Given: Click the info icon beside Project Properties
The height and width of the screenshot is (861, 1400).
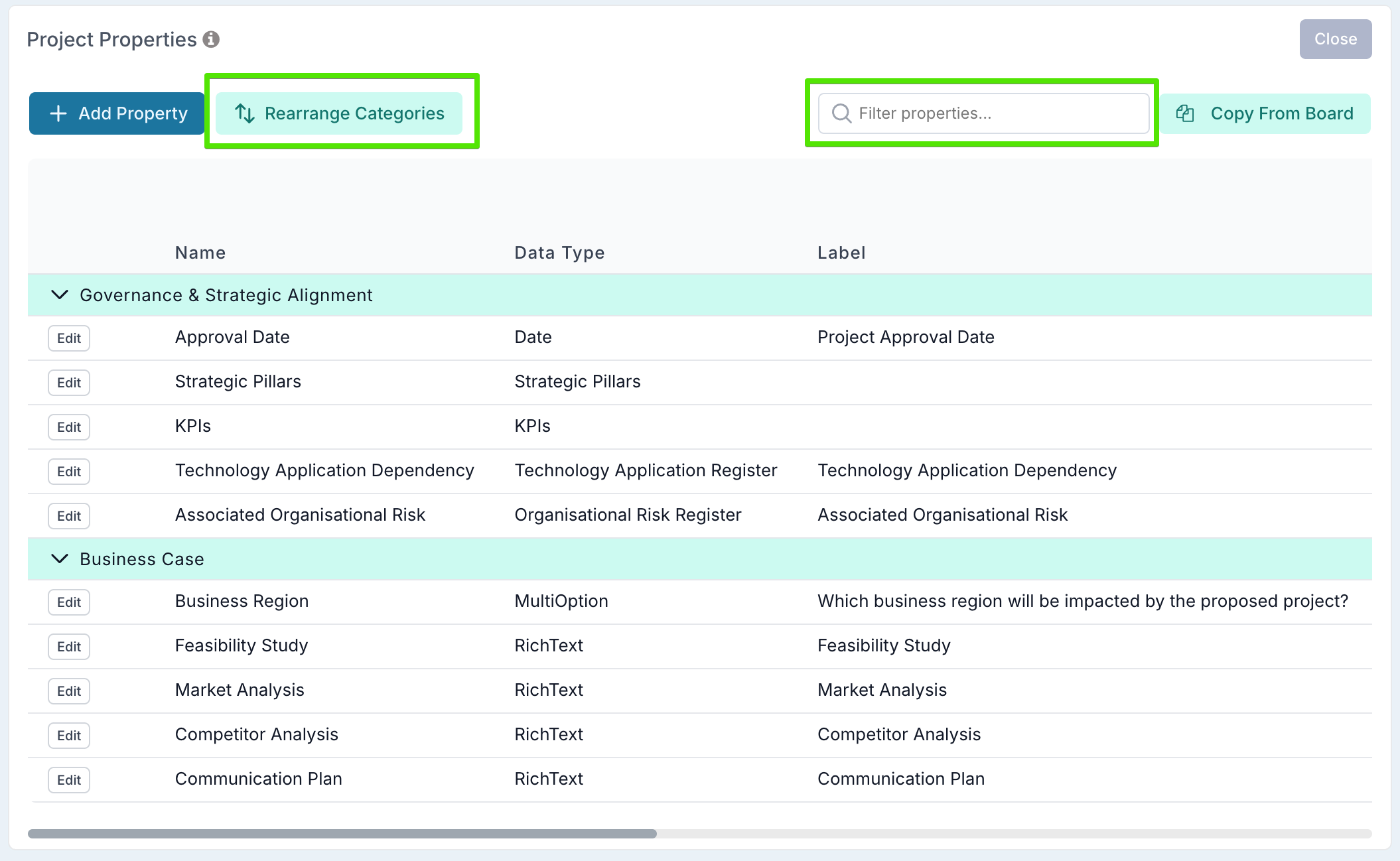Looking at the screenshot, I should 211,40.
